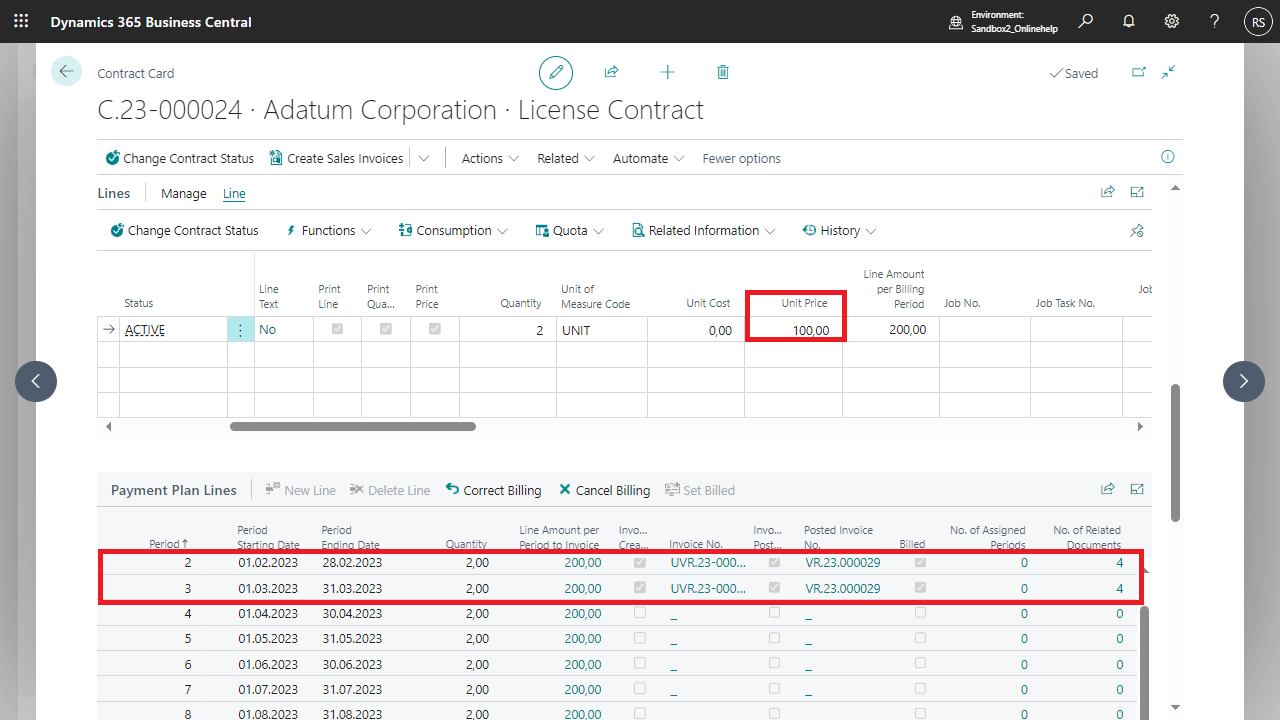Show the information FactBox pane
1280x720 pixels.
[1168, 157]
